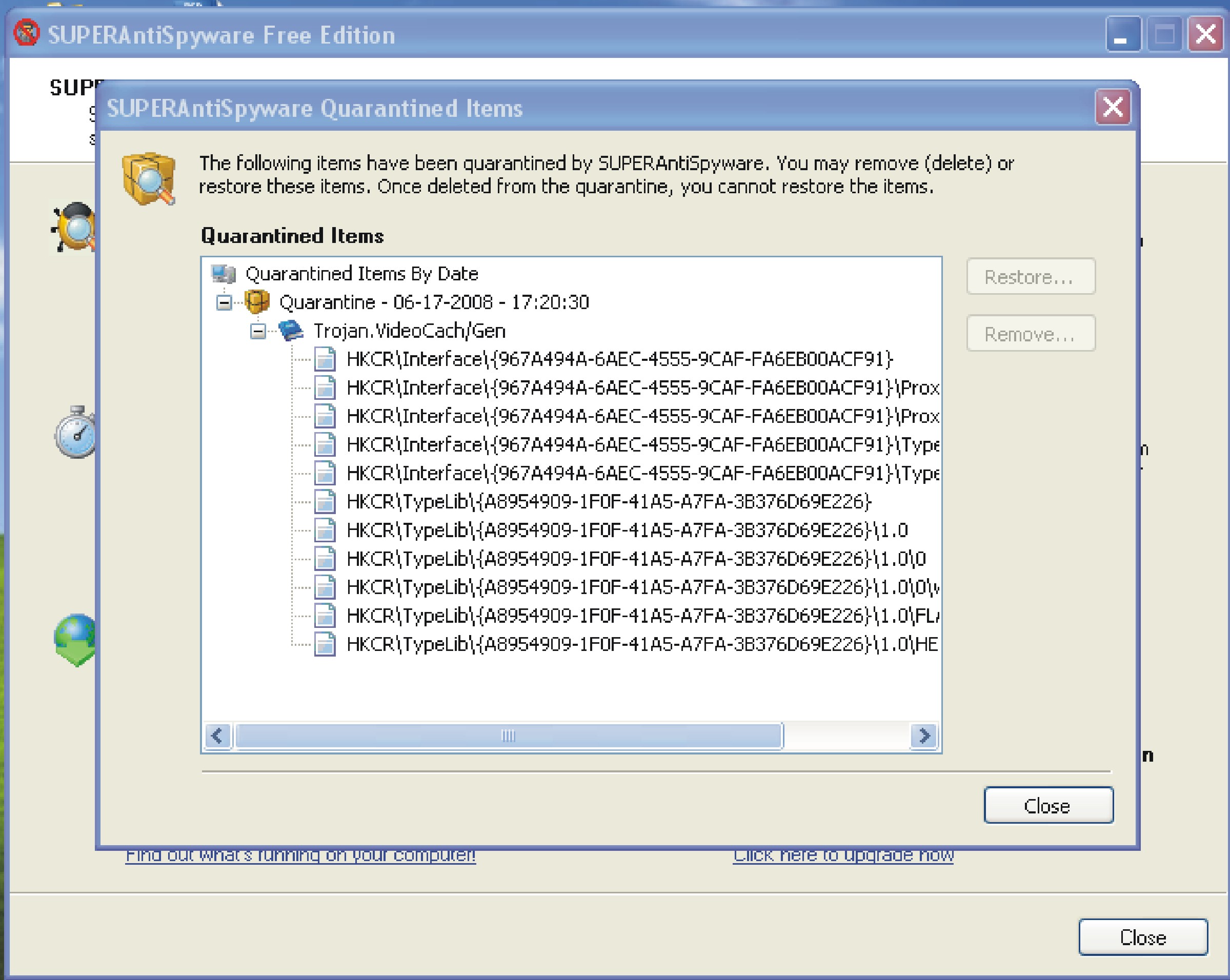The width and height of the screenshot is (1230, 980).
Task: Select the TypeLib entry ending with \1.0
Action: coord(627,530)
